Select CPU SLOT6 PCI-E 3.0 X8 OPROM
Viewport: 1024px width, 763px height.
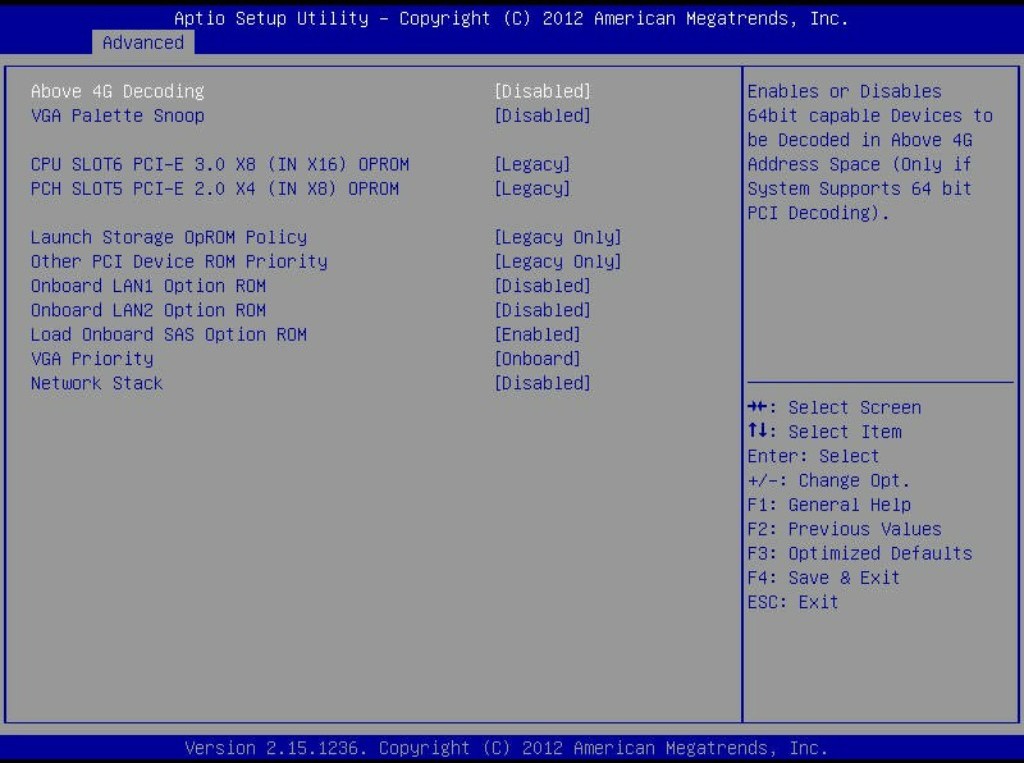(x=220, y=164)
